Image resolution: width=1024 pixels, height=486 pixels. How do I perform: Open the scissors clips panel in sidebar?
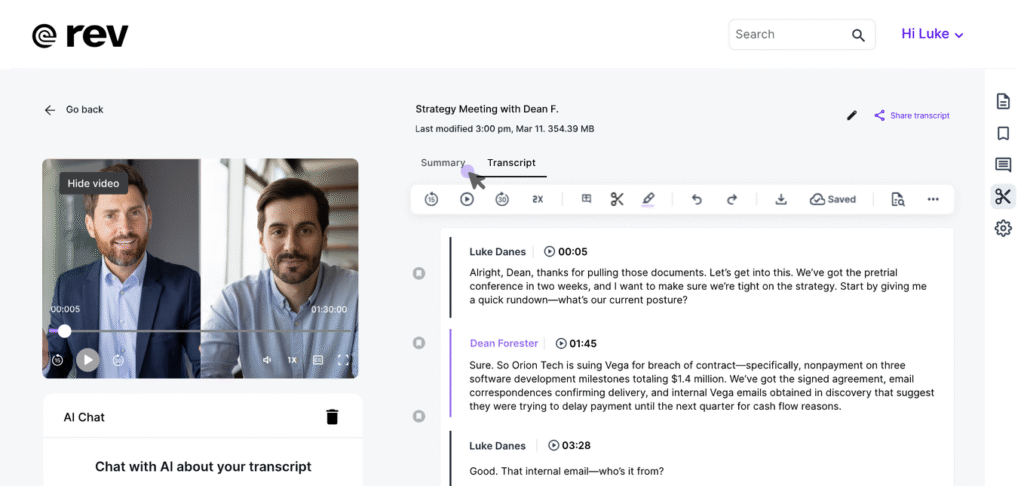(x=1003, y=197)
